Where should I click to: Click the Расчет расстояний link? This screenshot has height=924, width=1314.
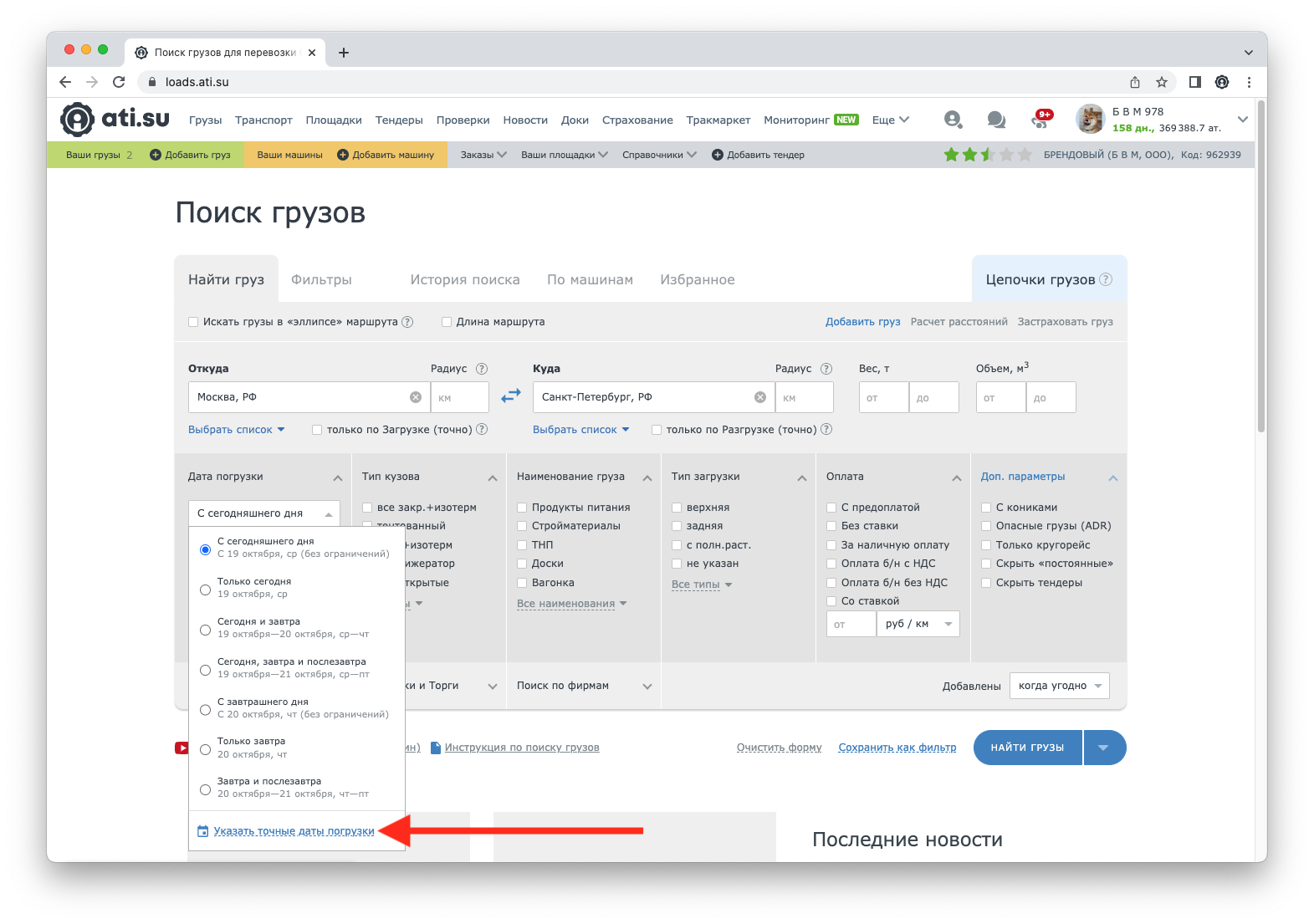(x=959, y=322)
